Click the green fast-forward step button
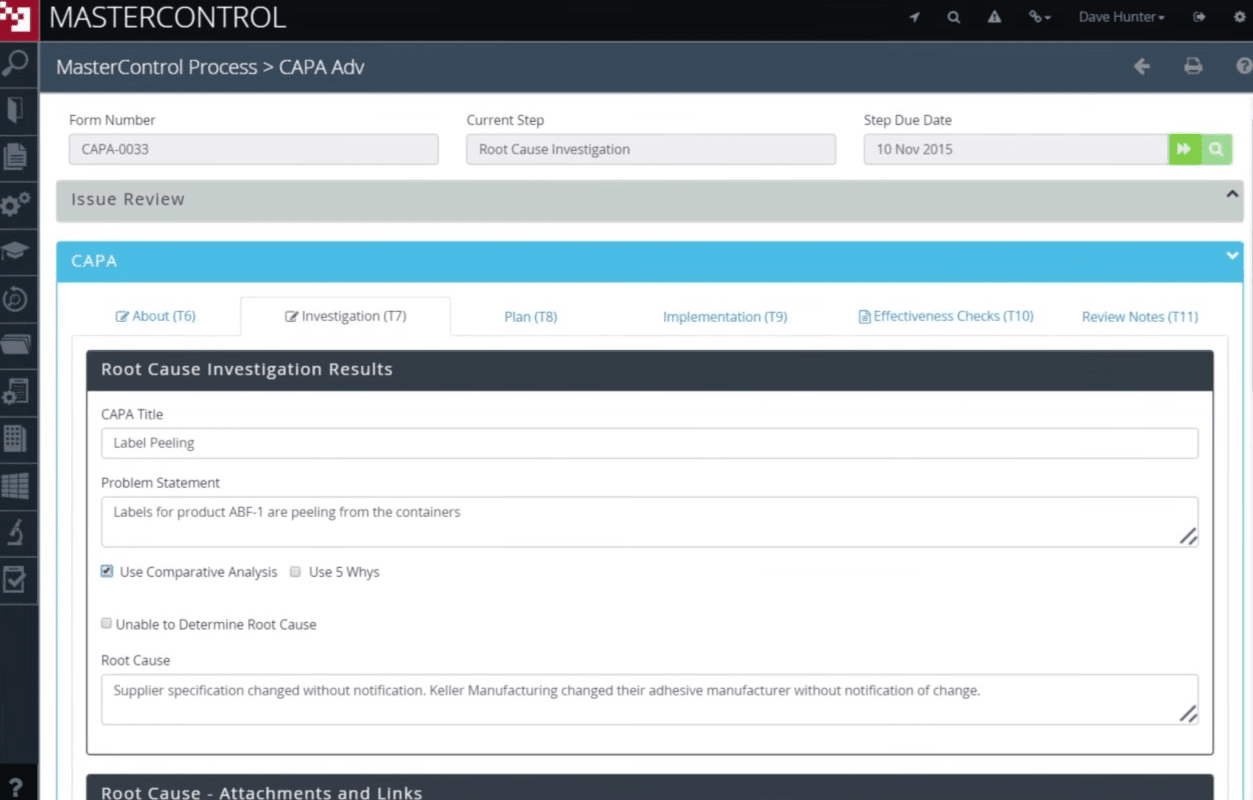The height and width of the screenshot is (800, 1253). (x=1184, y=148)
